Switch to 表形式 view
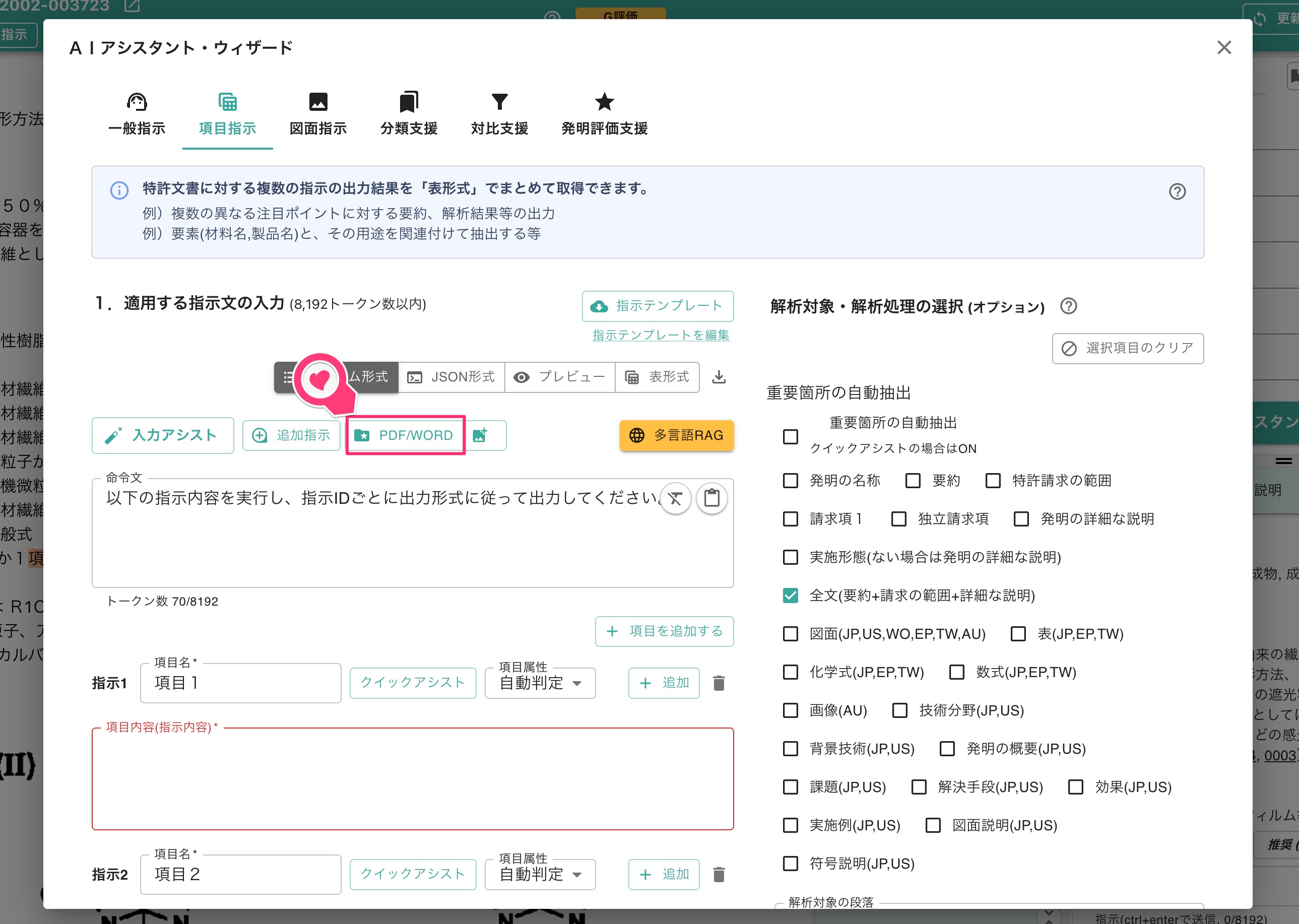Screen dimensions: 1299x924 pos(657,377)
